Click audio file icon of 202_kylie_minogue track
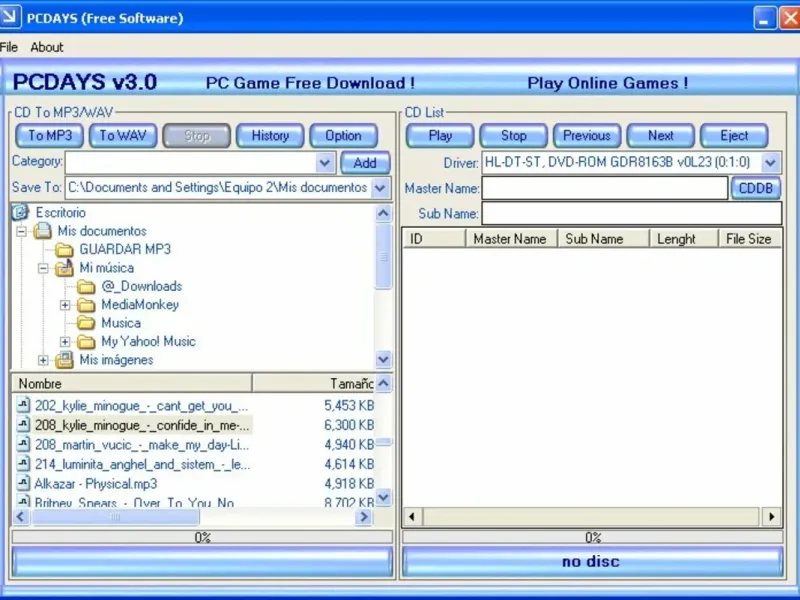Image resolution: width=800 pixels, height=600 pixels. [x=23, y=405]
